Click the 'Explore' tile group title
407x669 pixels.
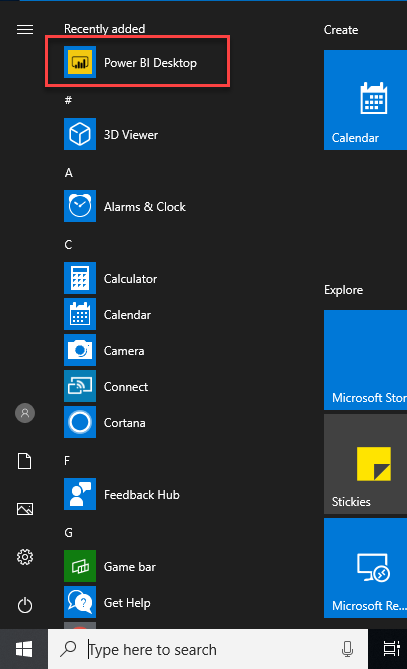(343, 290)
